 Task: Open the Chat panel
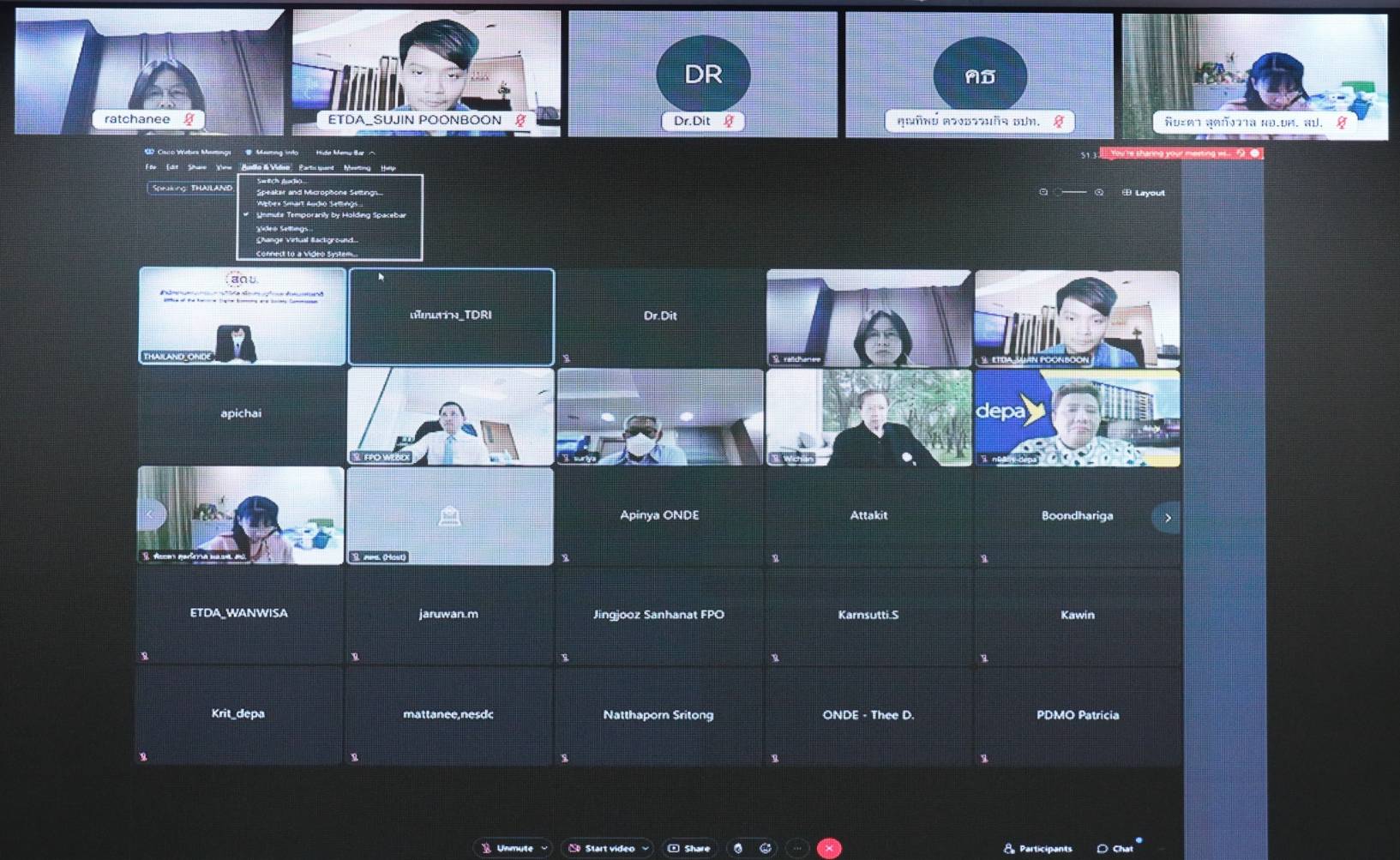pos(1115,848)
